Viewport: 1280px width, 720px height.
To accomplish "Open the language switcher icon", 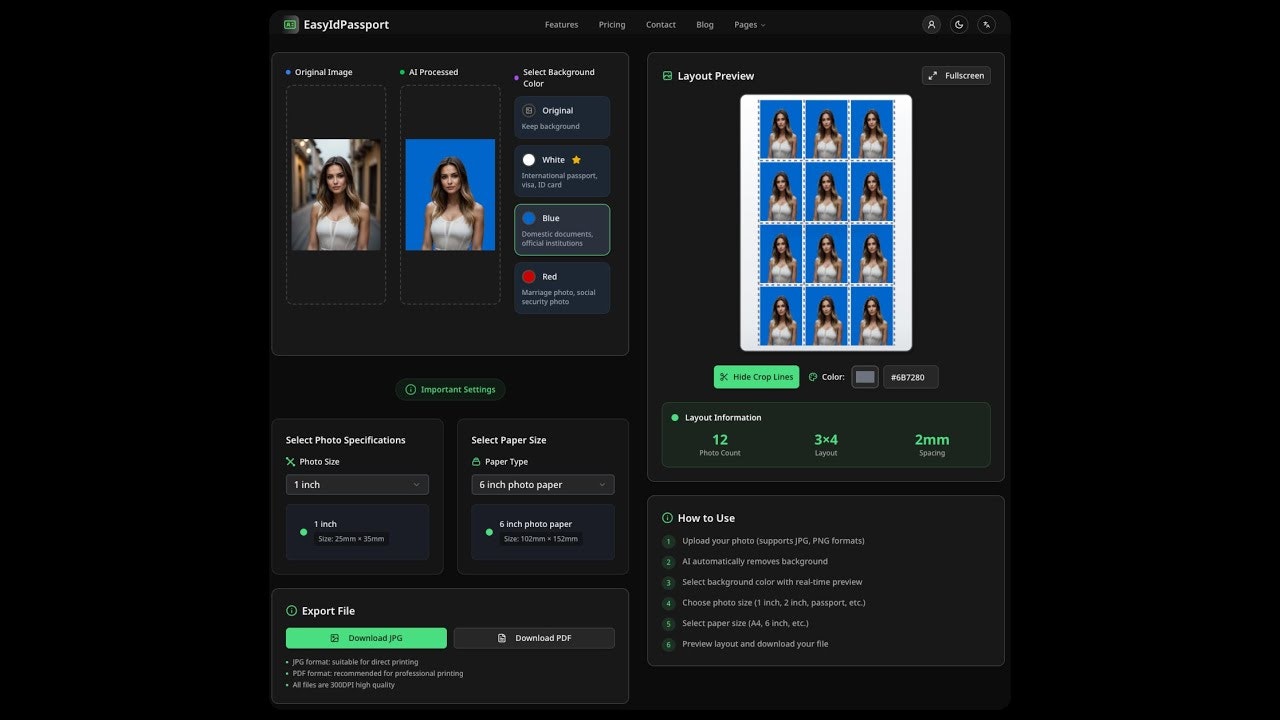I will click(x=986, y=24).
